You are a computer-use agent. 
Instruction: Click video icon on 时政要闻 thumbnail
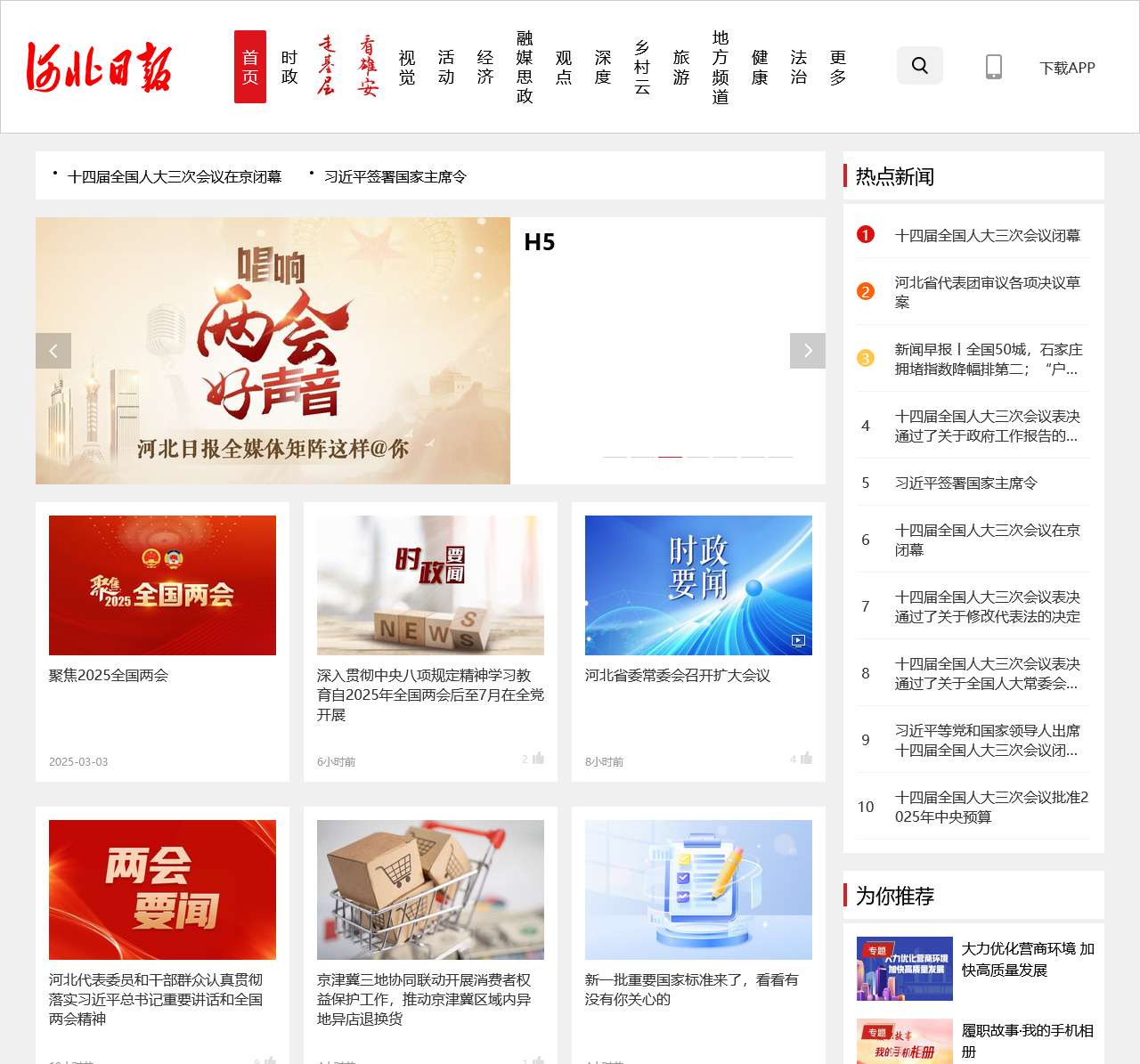point(799,640)
